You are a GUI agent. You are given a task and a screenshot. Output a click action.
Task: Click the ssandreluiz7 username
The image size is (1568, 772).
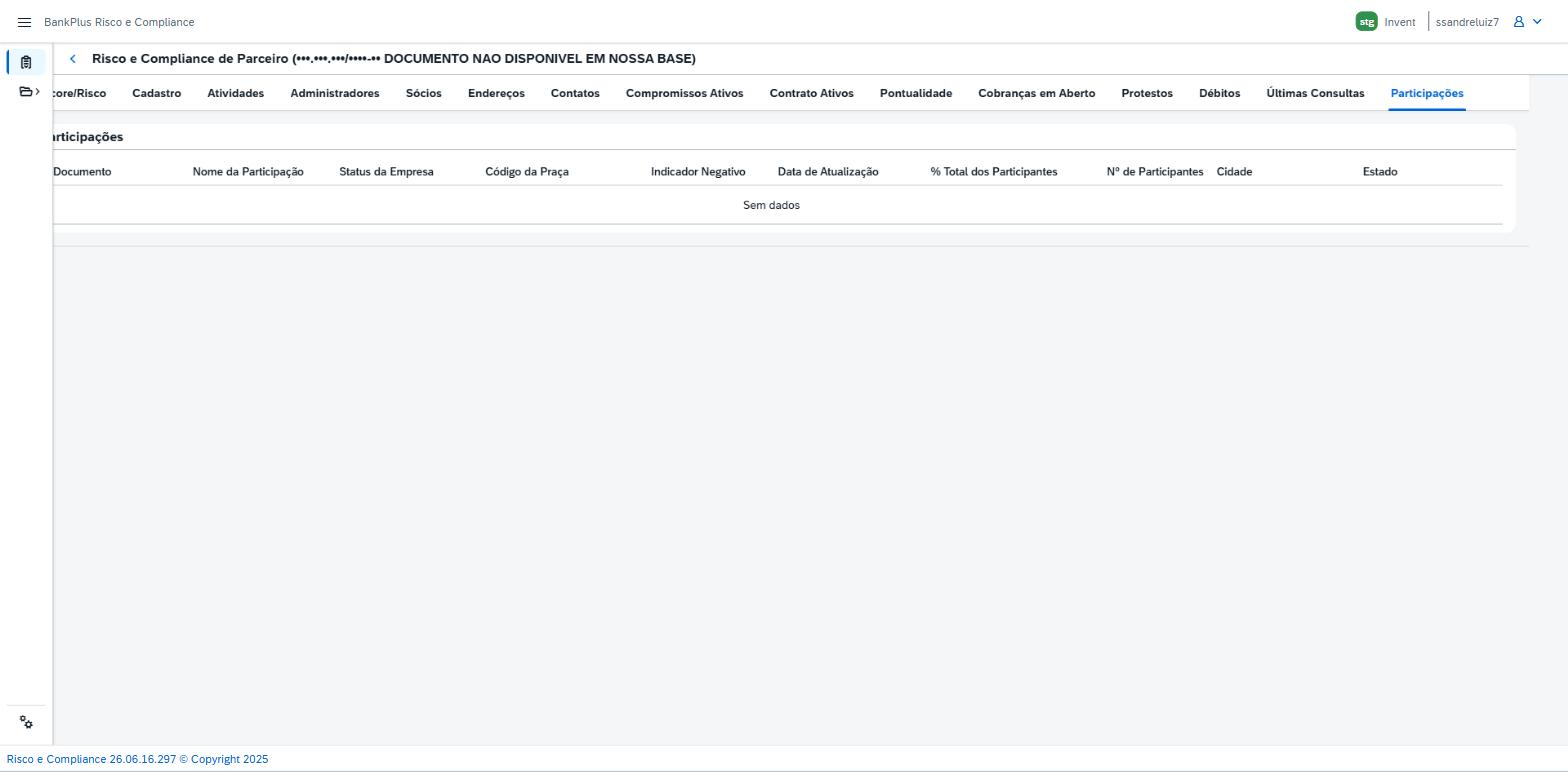(1467, 22)
